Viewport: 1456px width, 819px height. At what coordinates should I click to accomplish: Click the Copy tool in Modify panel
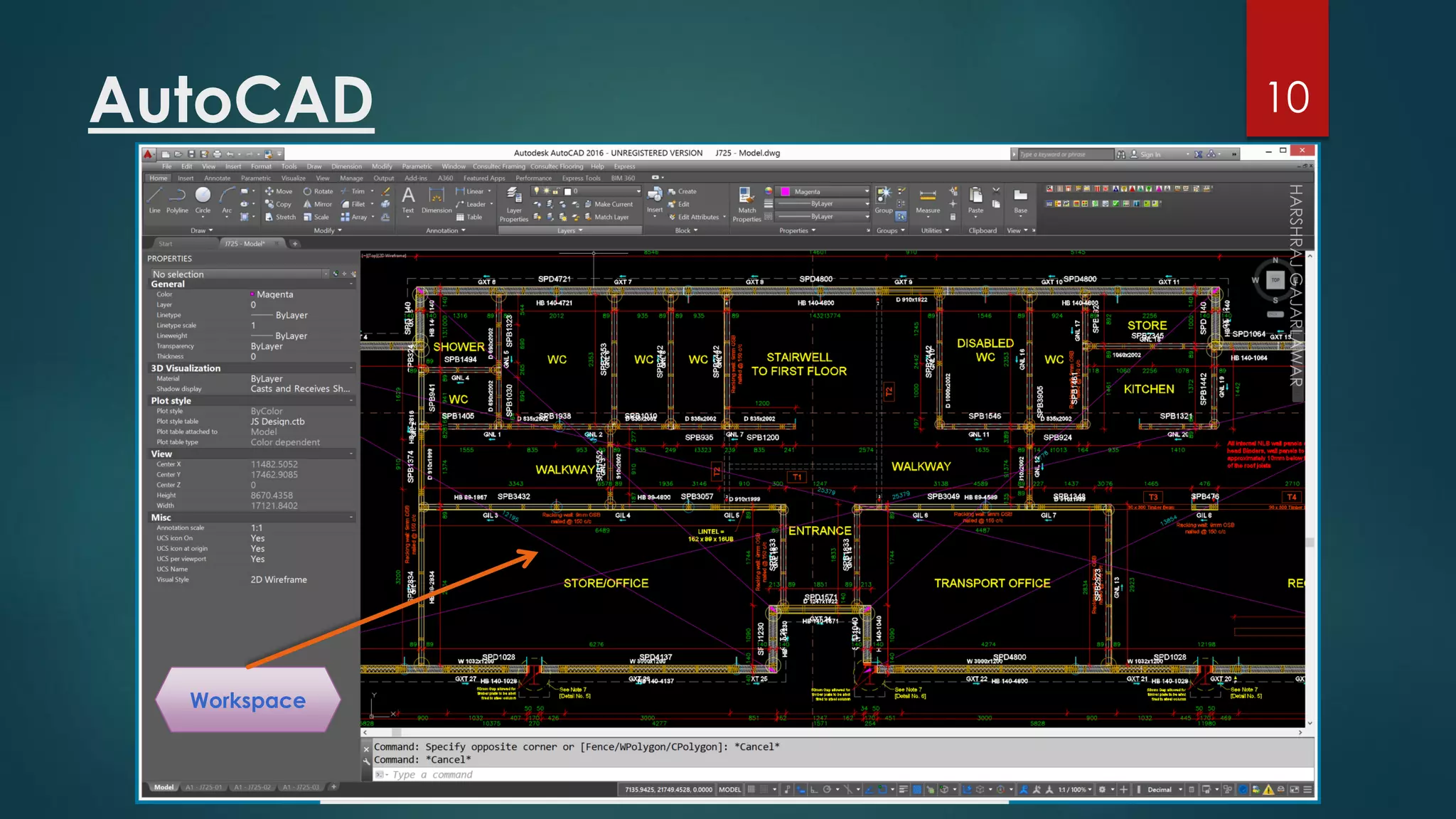[x=278, y=204]
